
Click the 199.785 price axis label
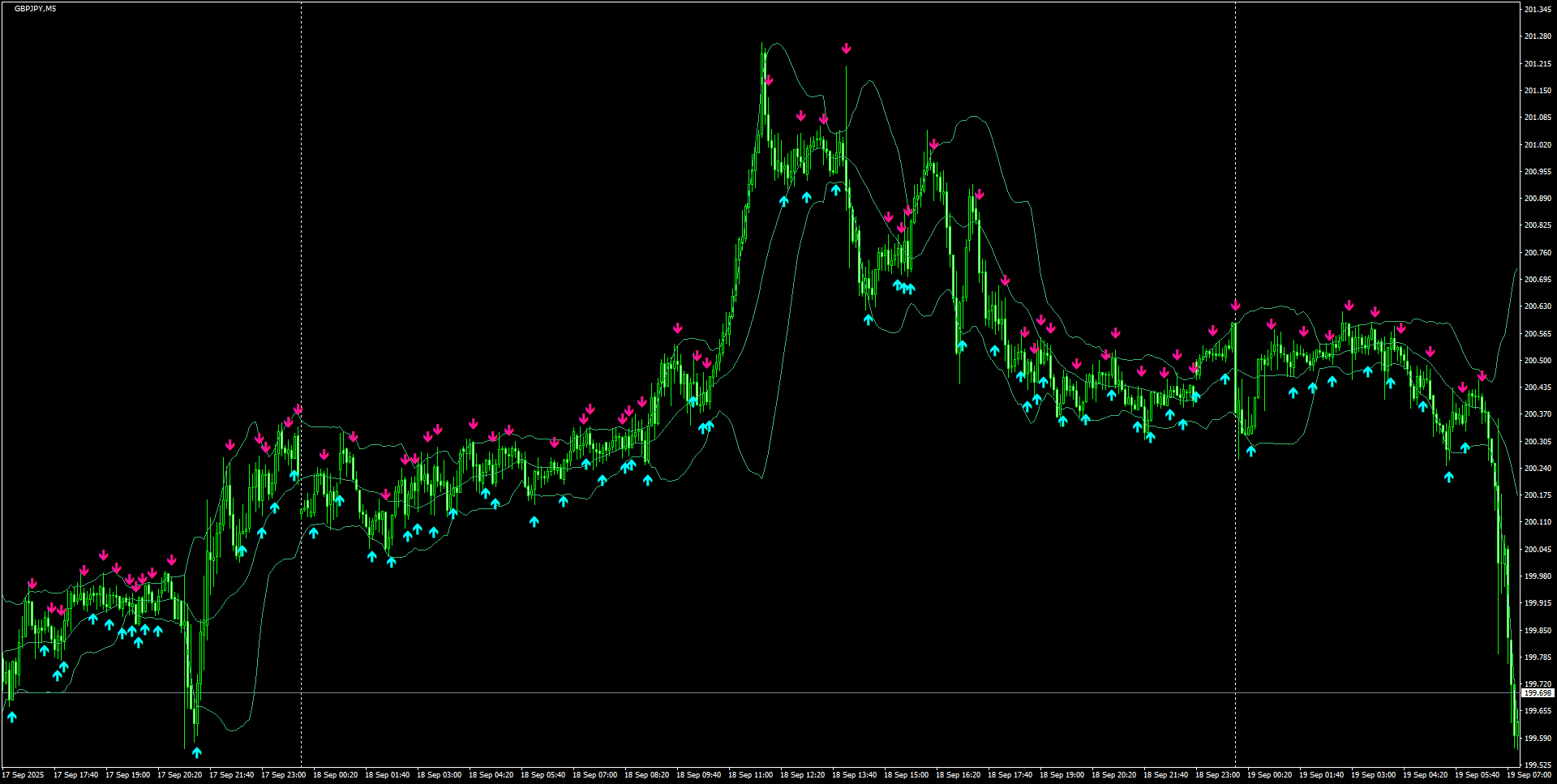pos(1538,658)
